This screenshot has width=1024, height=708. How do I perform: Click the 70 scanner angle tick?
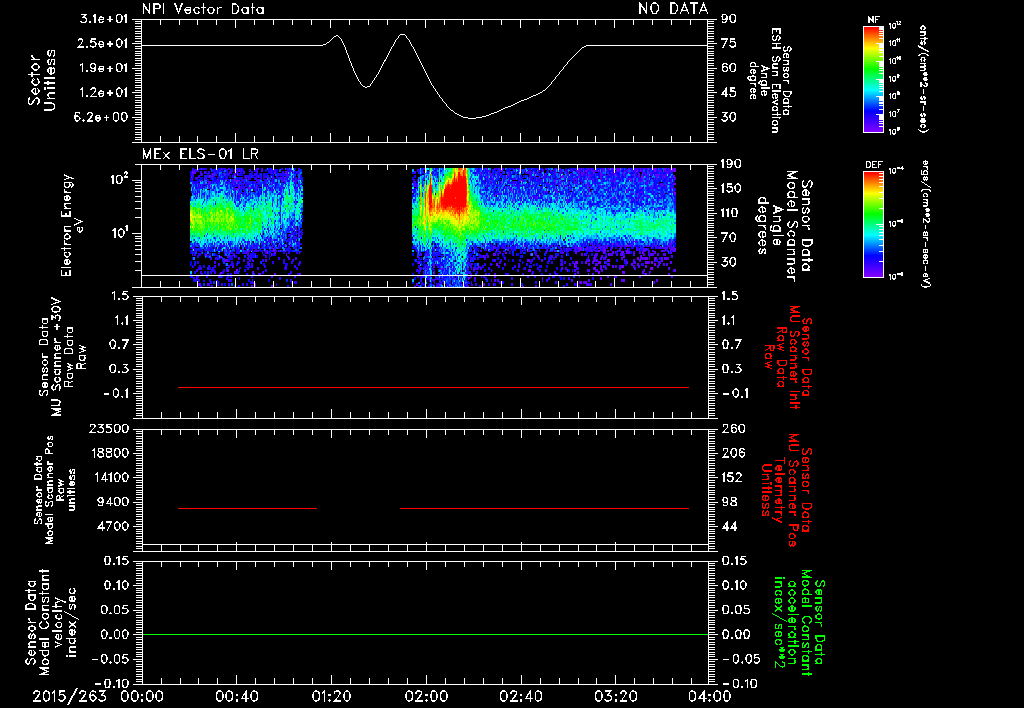coord(729,238)
